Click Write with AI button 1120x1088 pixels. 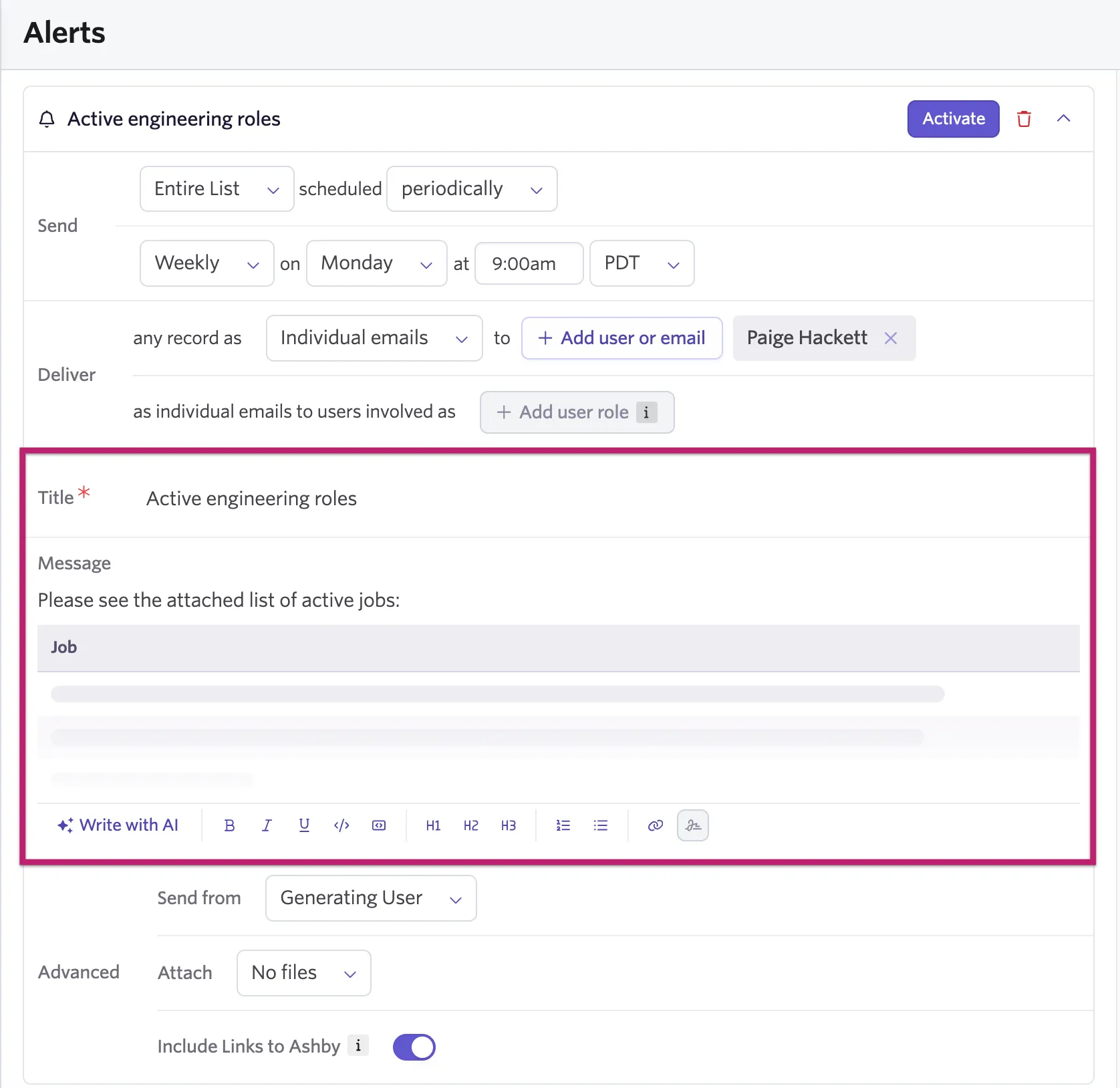pyautogui.click(x=118, y=825)
